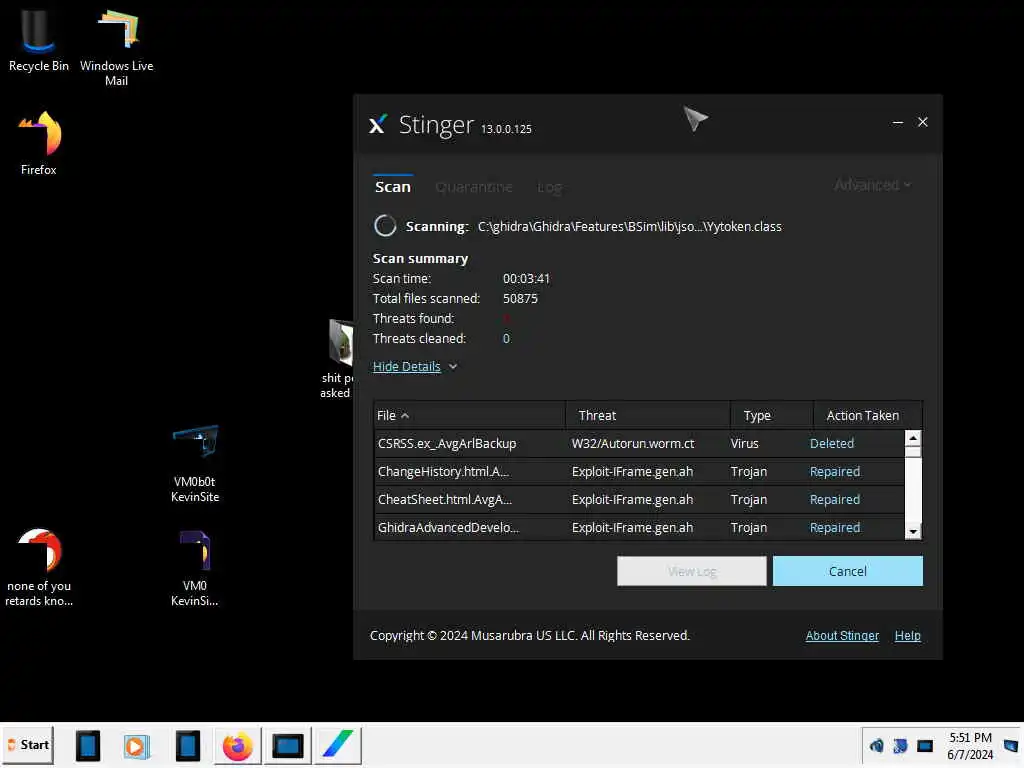Click the scrollbar down arrow in threat list
Viewport: 1024px width, 768px height.
click(913, 532)
